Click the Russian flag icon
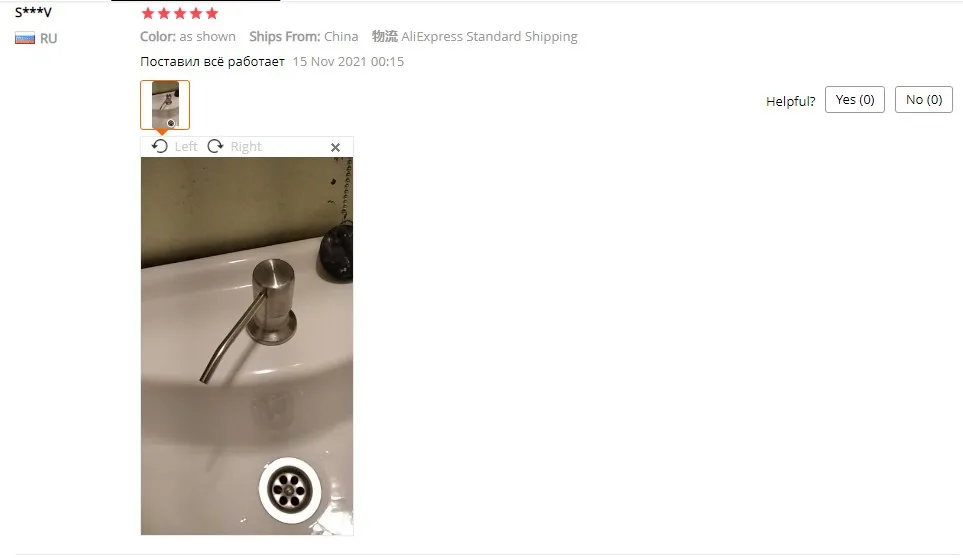 coord(25,38)
